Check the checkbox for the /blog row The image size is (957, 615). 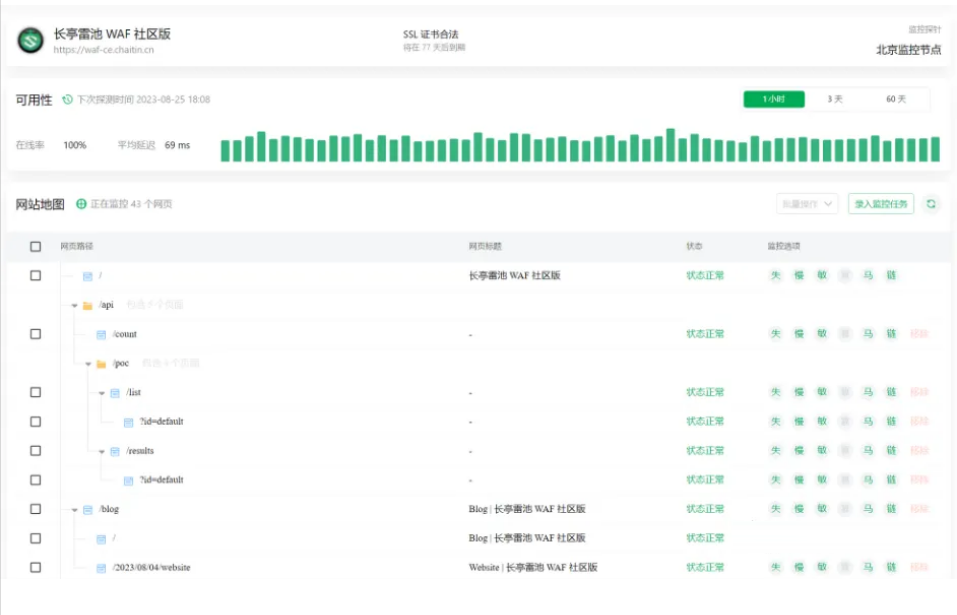(x=36, y=509)
